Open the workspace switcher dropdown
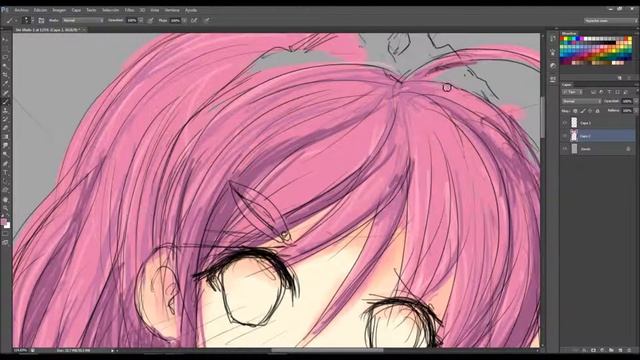This screenshot has height=360, width=640. [610, 20]
